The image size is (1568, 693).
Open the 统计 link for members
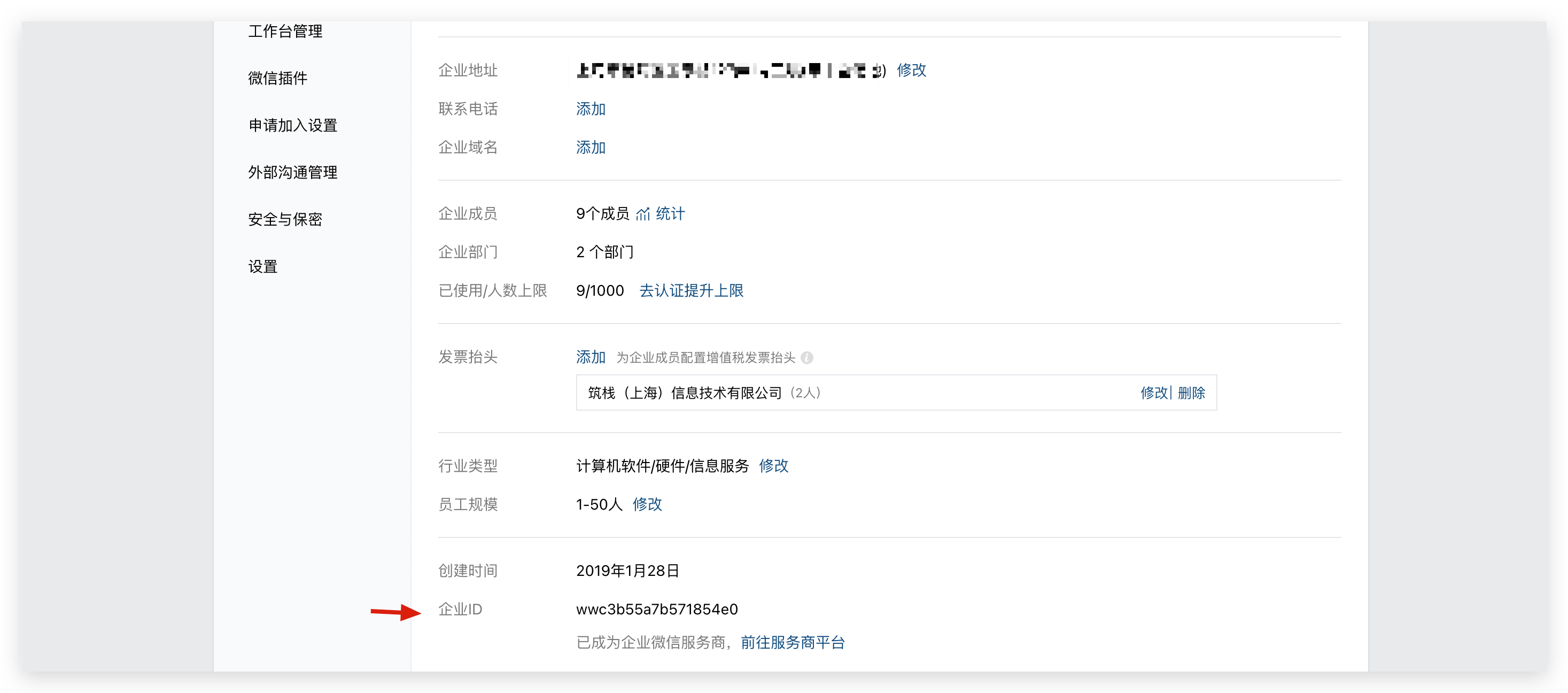pos(670,214)
